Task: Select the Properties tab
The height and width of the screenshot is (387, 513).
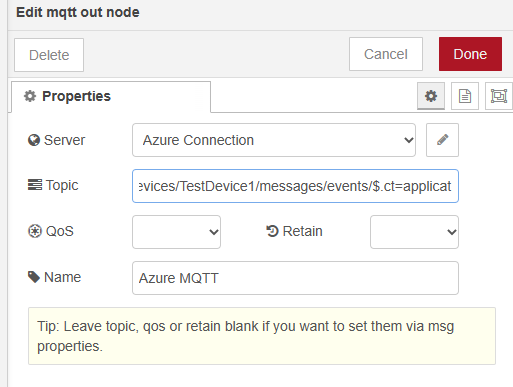Action: tap(111, 97)
